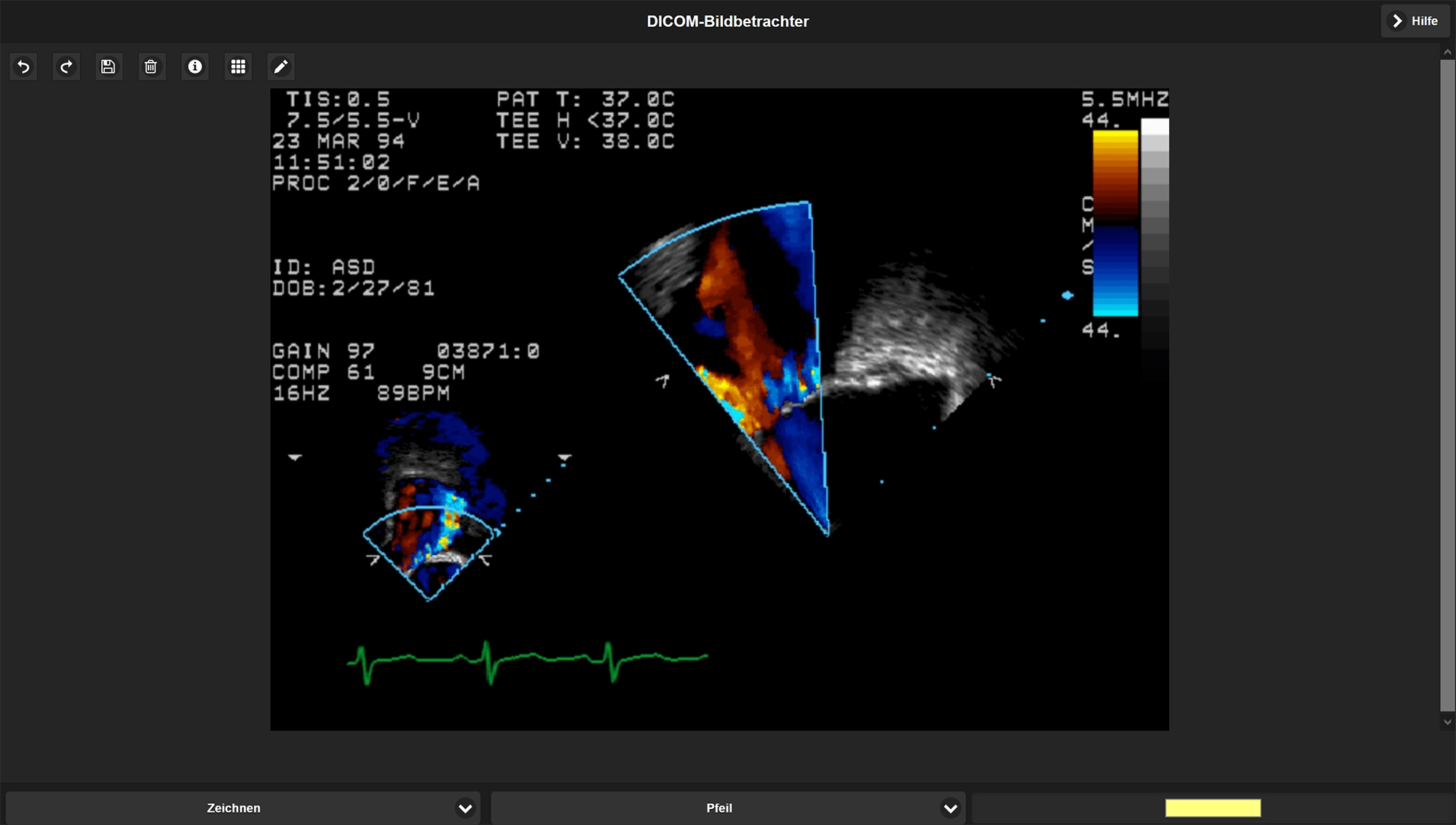
Task: Toggle the pencil drawing tool icon
Action: pyautogui.click(x=280, y=67)
